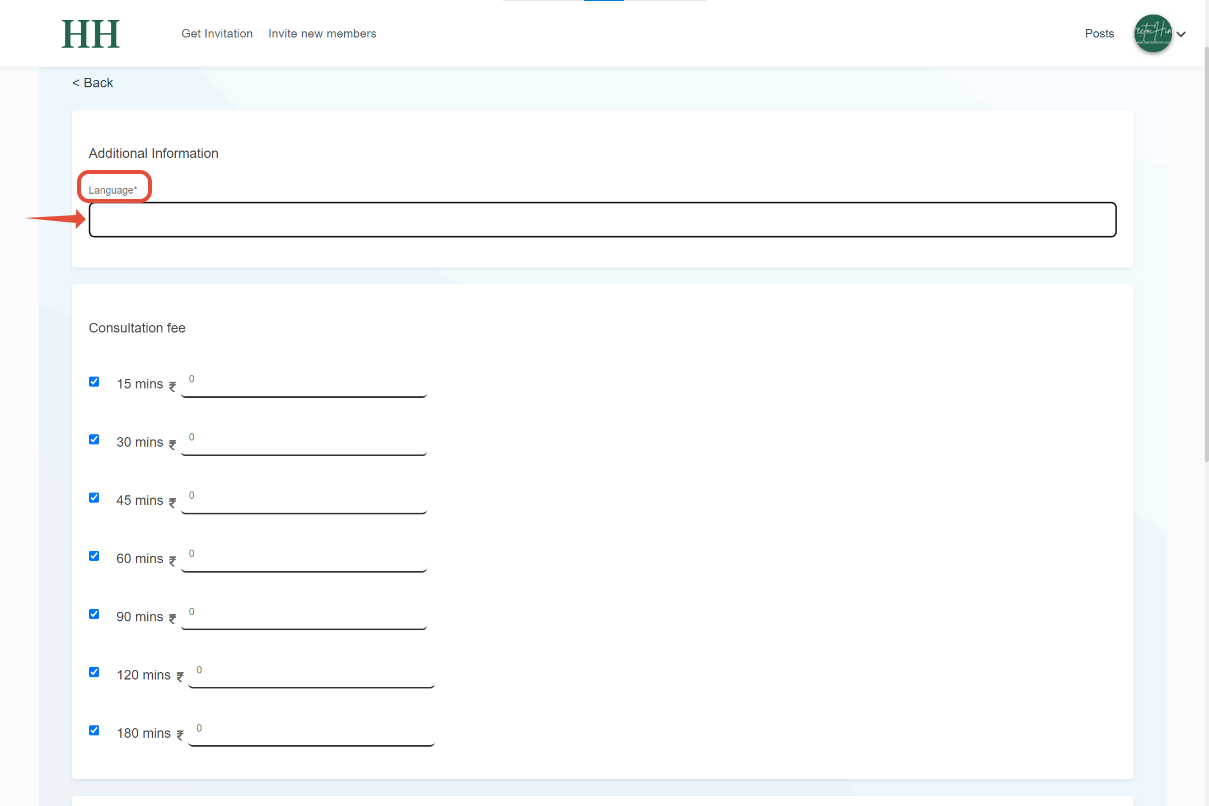The width and height of the screenshot is (1209, 806).
Task: Focus the Language input field
Action: (602, 220)
